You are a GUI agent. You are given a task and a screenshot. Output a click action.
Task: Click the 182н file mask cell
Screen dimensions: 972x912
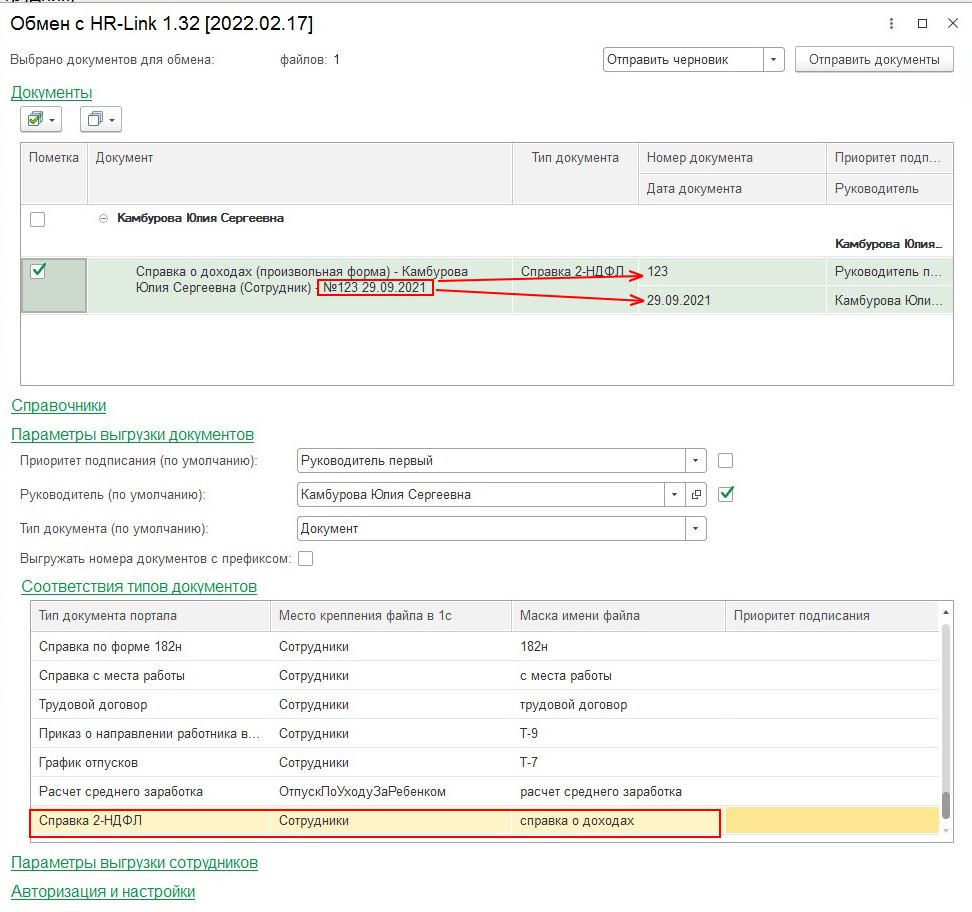pos(618,647)
